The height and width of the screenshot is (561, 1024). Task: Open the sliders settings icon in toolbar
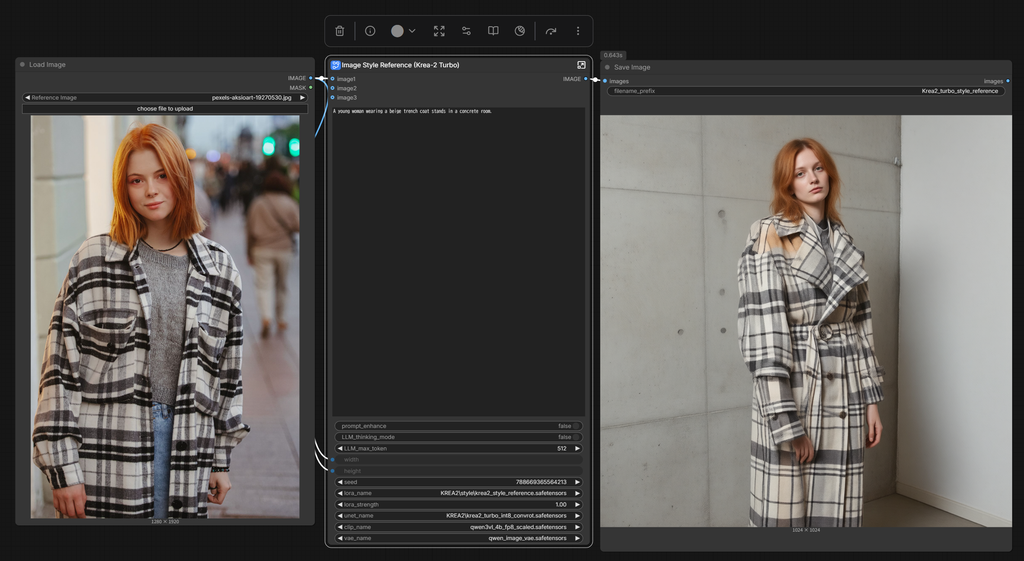466,31
